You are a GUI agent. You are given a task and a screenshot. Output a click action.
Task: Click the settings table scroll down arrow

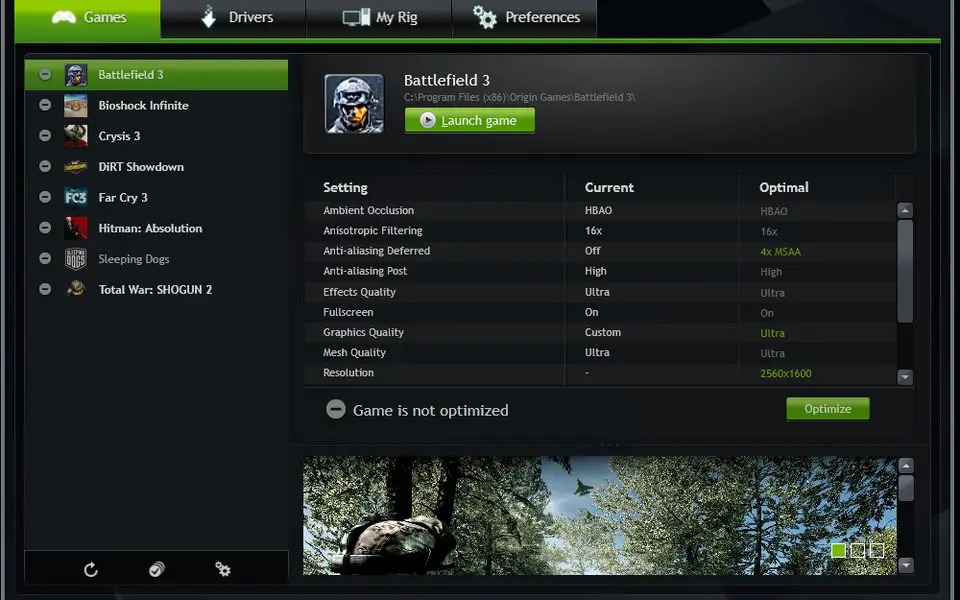tap(905, 377)
